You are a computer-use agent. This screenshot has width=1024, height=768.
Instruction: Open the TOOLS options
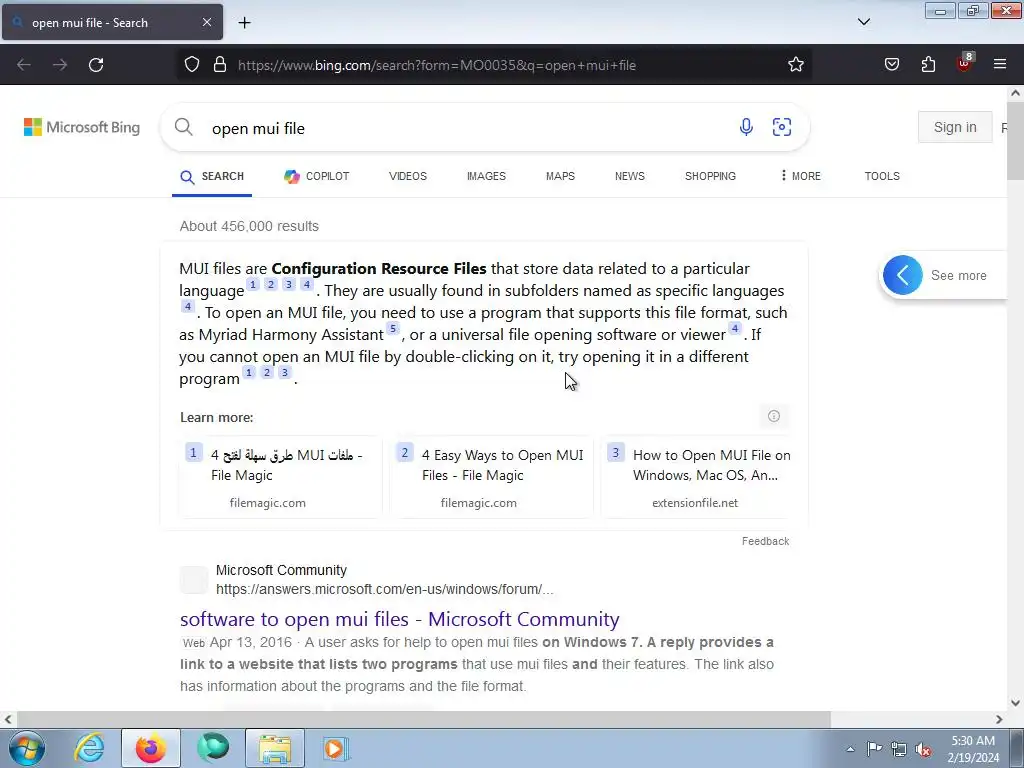[x=882, y=176]
